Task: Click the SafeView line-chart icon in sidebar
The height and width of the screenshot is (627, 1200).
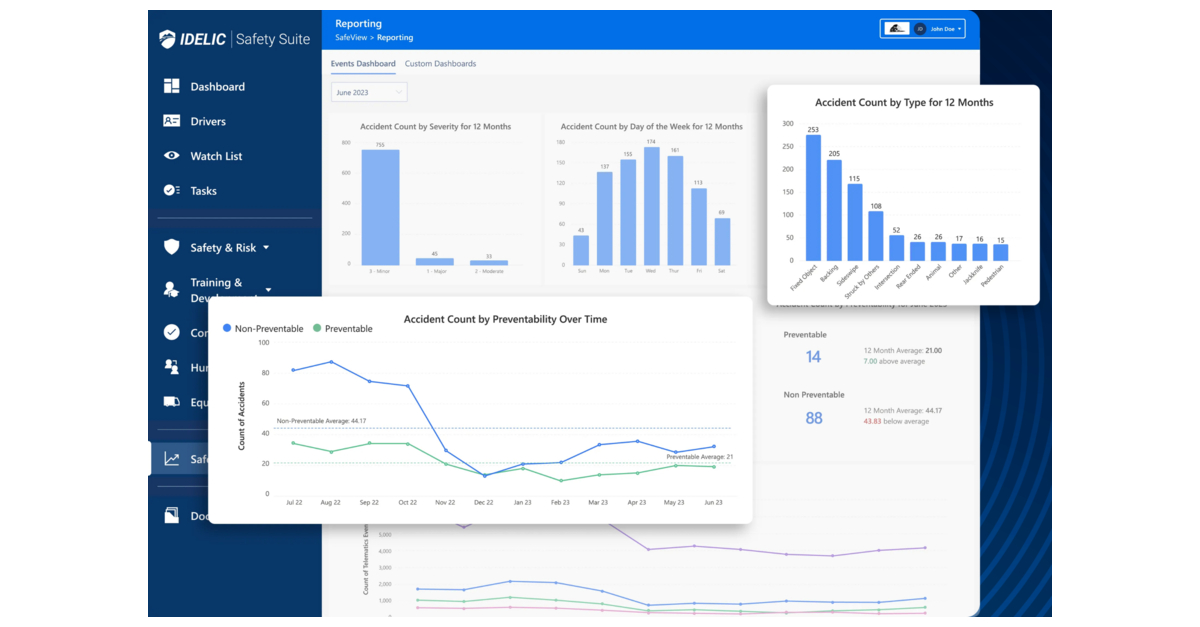Action: 173,458
